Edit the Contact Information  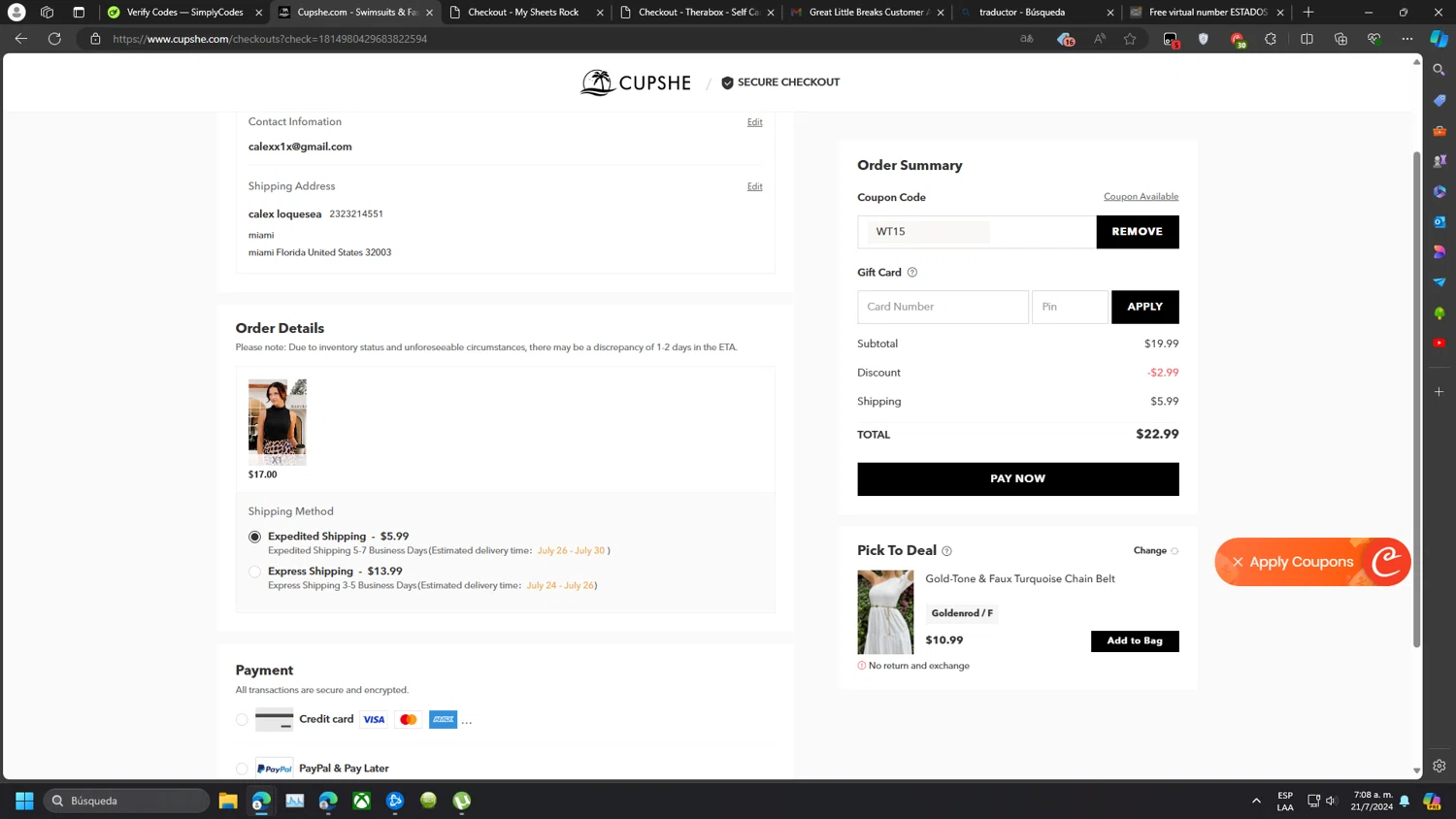point(754,122)
